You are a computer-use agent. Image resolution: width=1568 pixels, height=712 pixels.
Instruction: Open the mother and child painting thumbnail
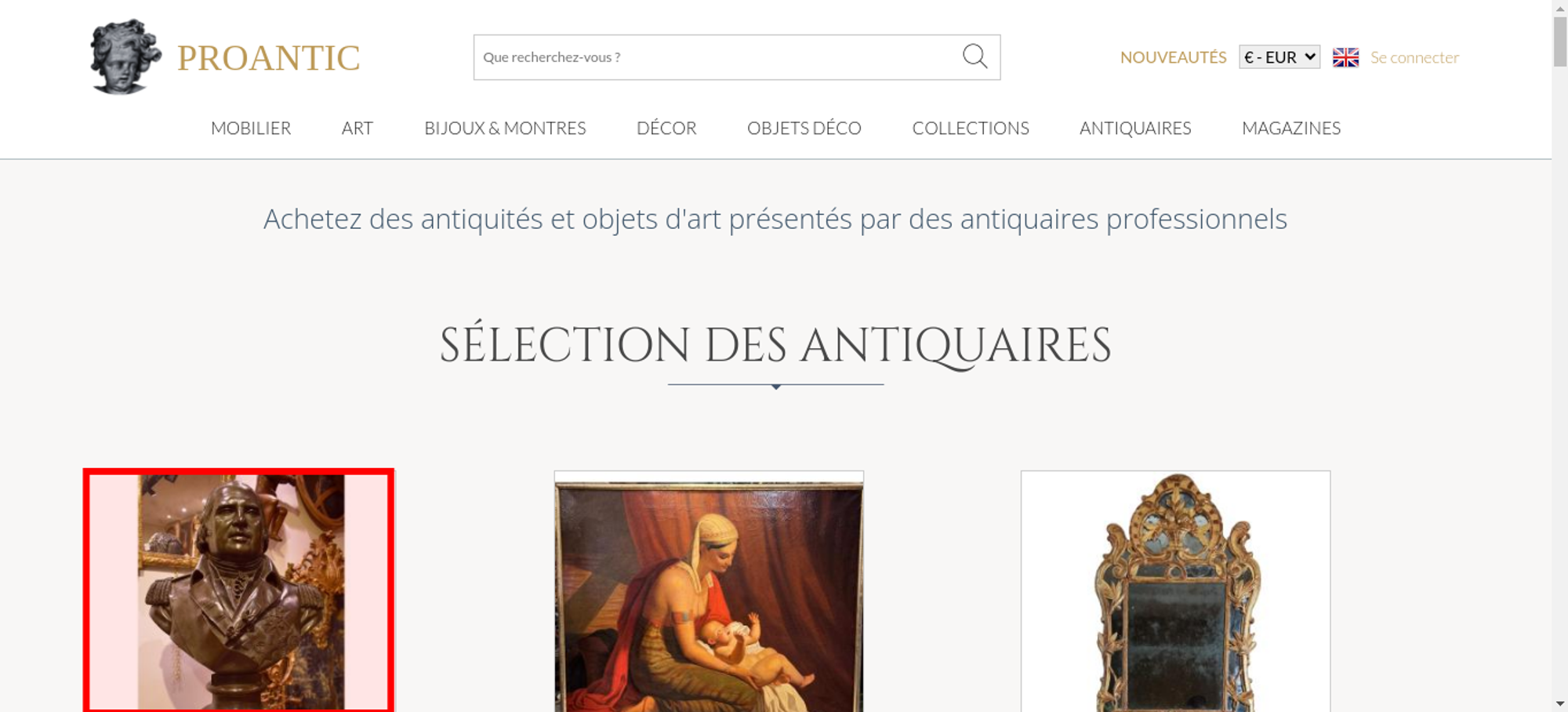point(709,592)
